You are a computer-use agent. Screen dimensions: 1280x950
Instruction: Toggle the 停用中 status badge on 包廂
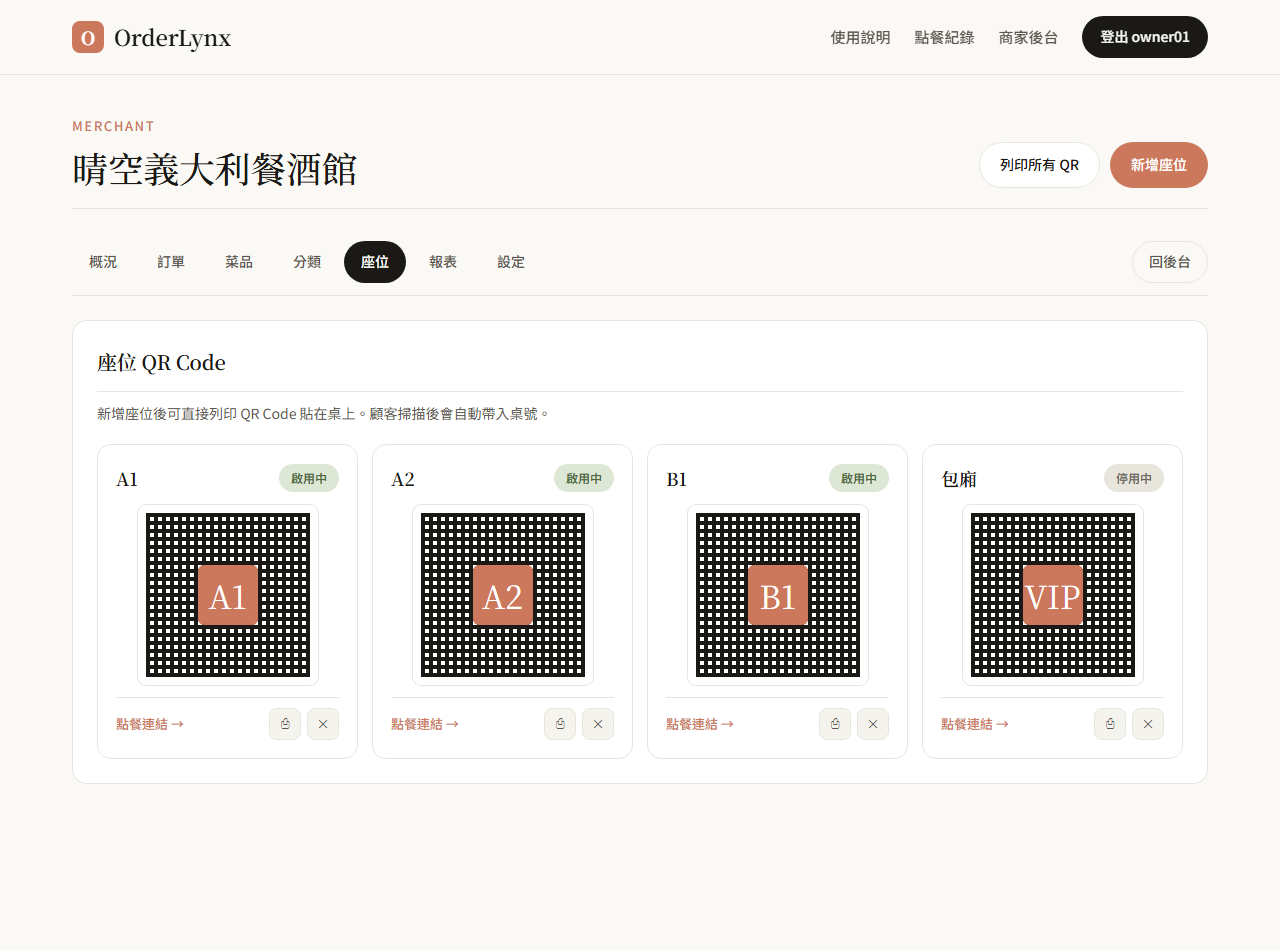[x=1134, y=478]
